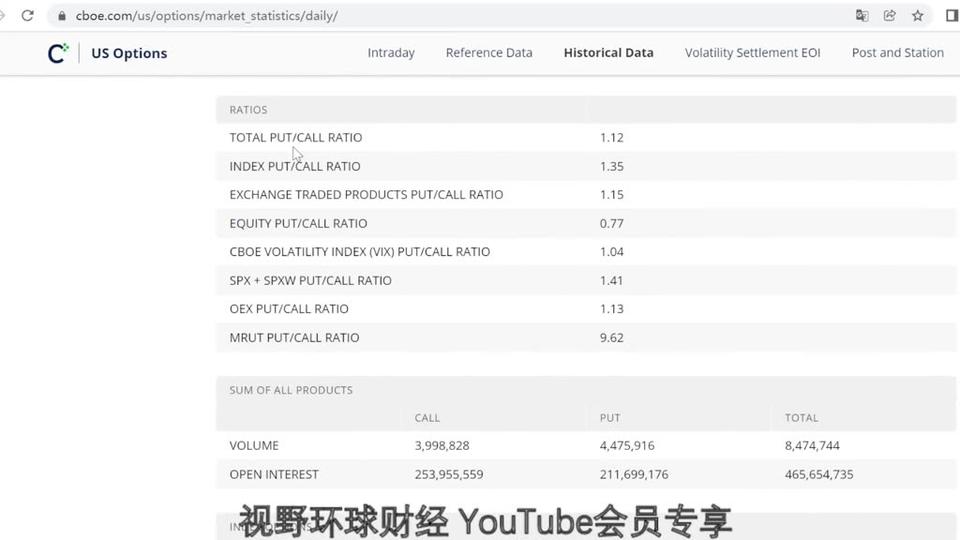
Task: Select the RATIOS table header
Action: tap(248, 110)
